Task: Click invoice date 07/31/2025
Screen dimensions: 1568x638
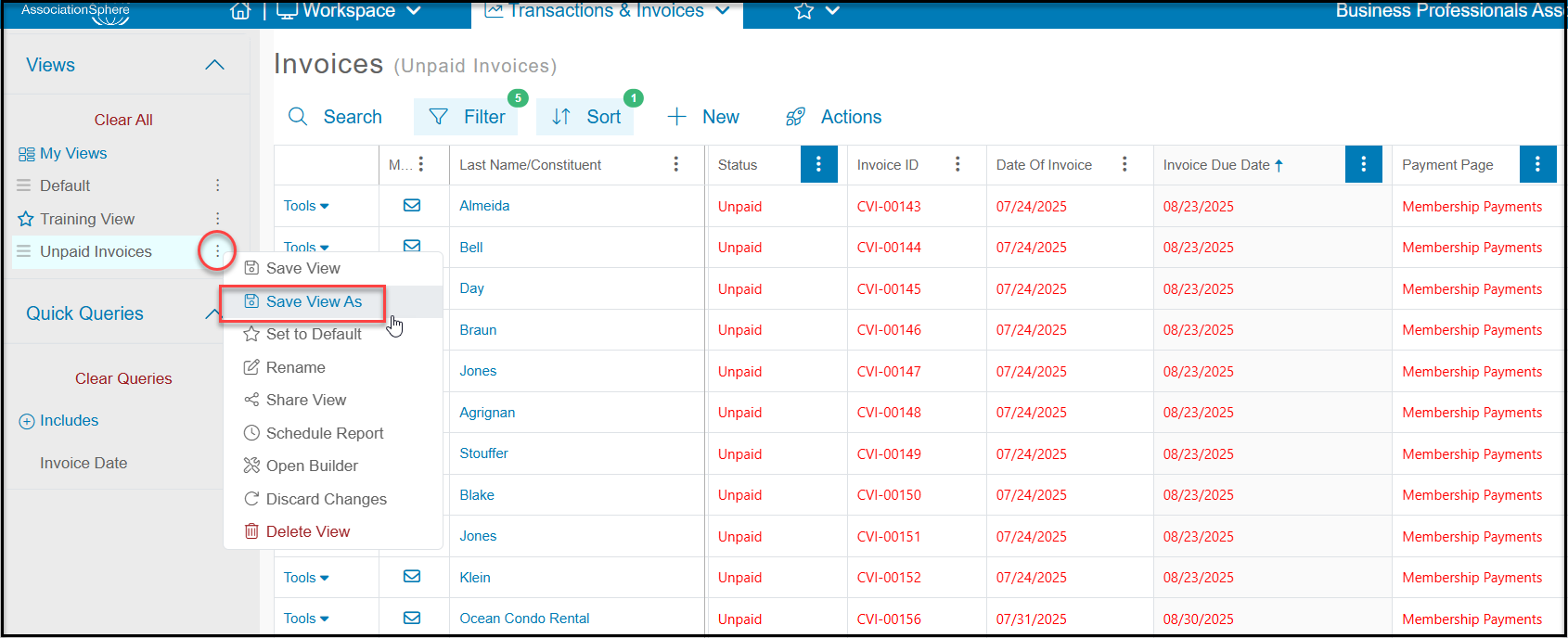Action: point(1032,619)
